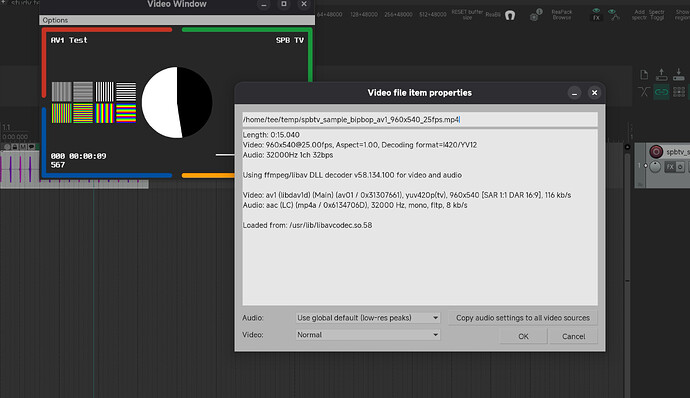Click the grid dots toolbar icon

679,92
